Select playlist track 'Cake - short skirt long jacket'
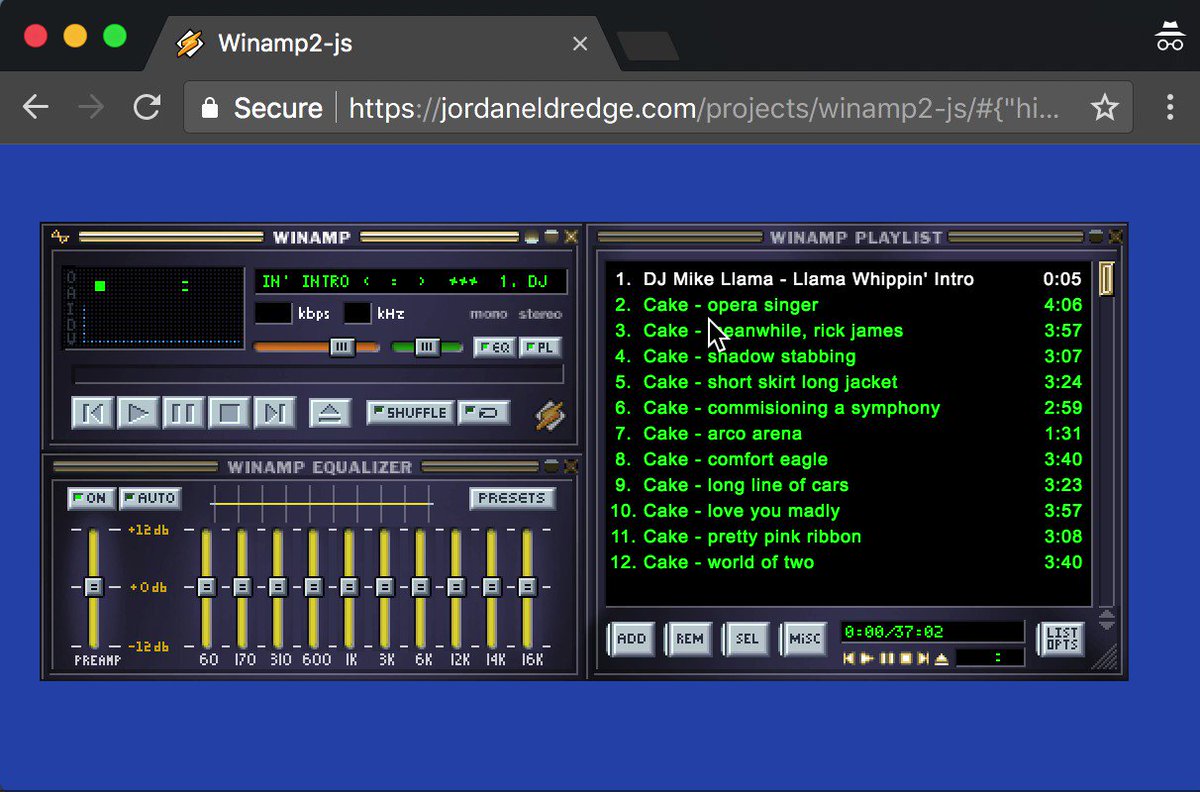 846,382
